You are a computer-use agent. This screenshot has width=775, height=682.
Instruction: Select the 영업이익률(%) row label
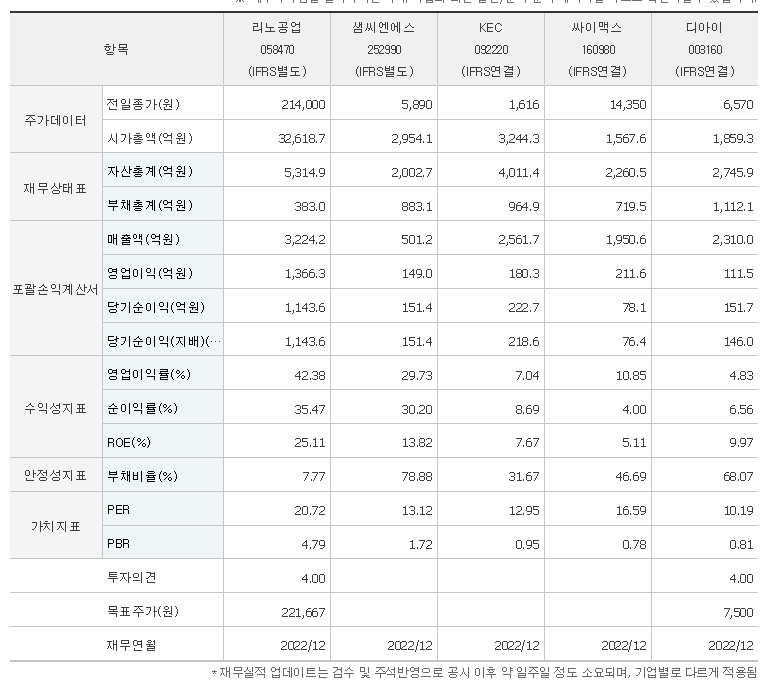(x=149, y=375)
